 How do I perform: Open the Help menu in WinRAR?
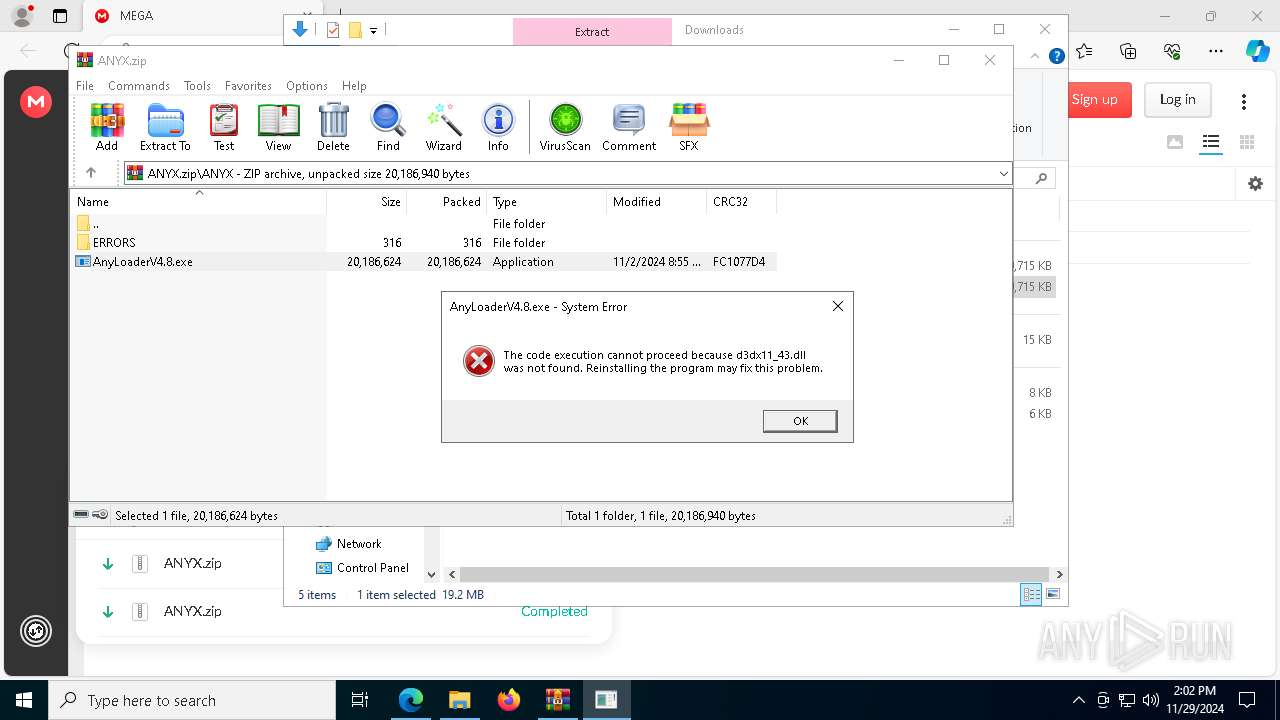[354, 86]
